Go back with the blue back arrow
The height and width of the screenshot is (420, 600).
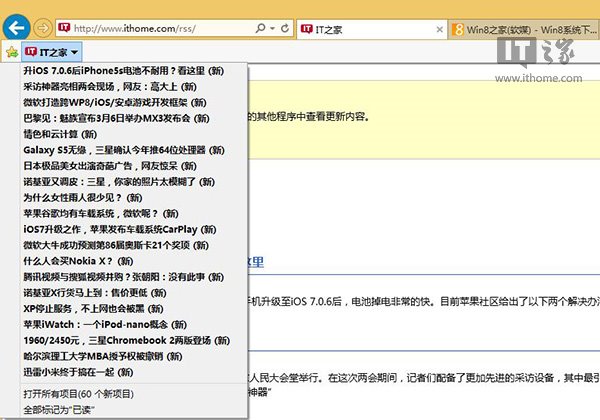tap(16, 28)
